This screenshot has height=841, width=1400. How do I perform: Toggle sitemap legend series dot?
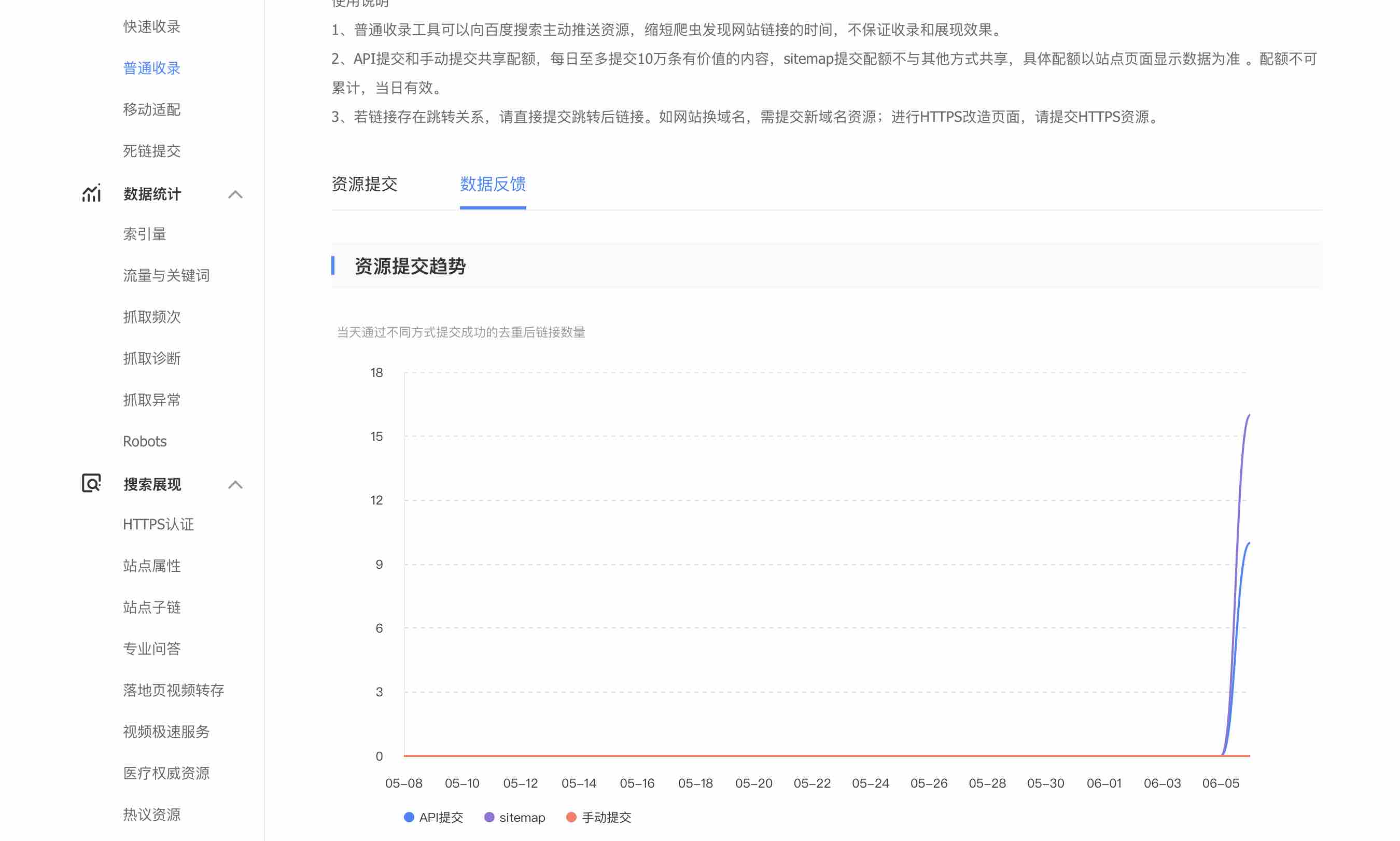tap(489, 817)
